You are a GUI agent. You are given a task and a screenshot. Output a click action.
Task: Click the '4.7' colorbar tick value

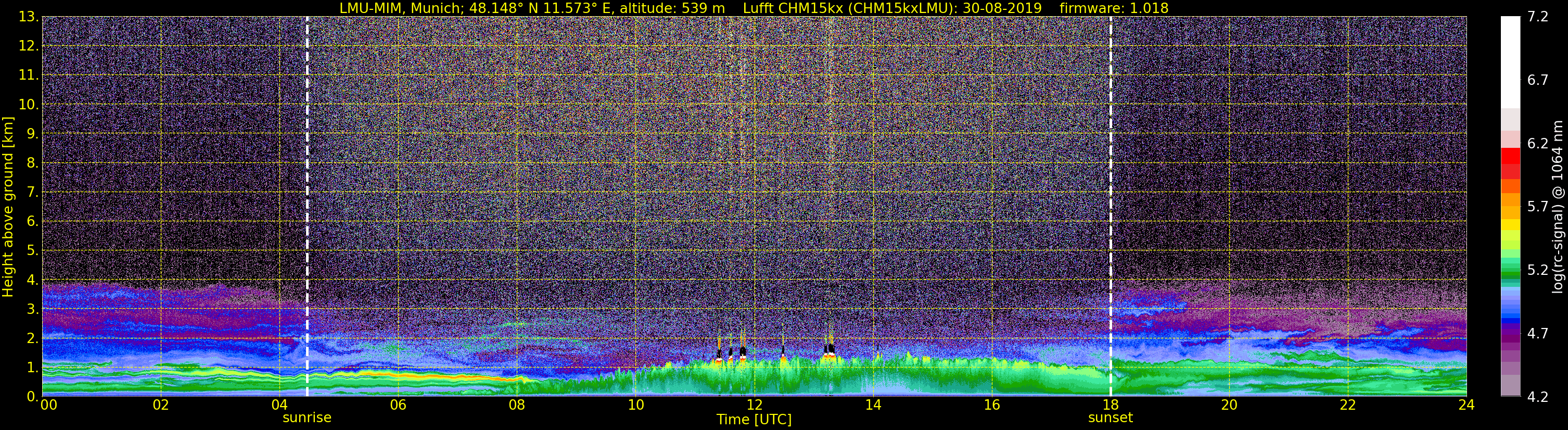click(x=1538, y=333)
